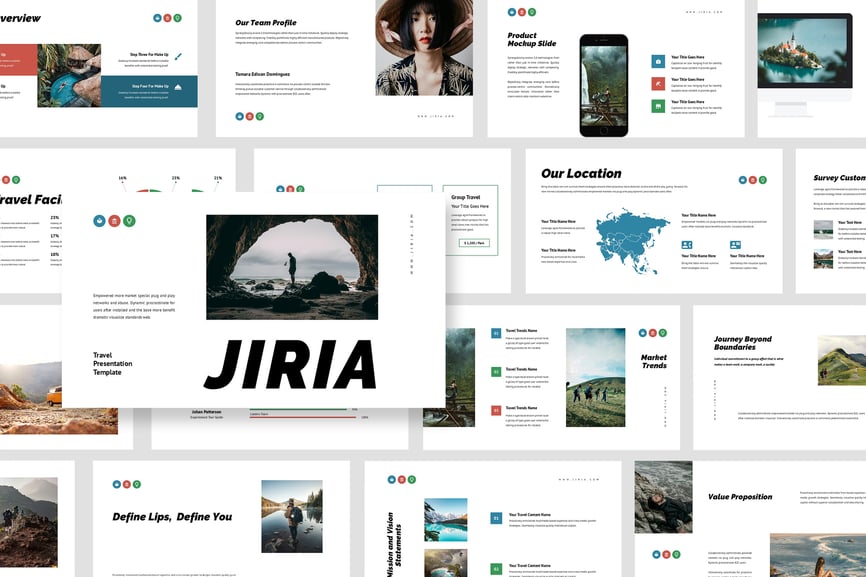The height and width of the screenshot is (577, 866).
Task: Click the red 03 number box in Travel Trends
Action: (x=496, y=410)
